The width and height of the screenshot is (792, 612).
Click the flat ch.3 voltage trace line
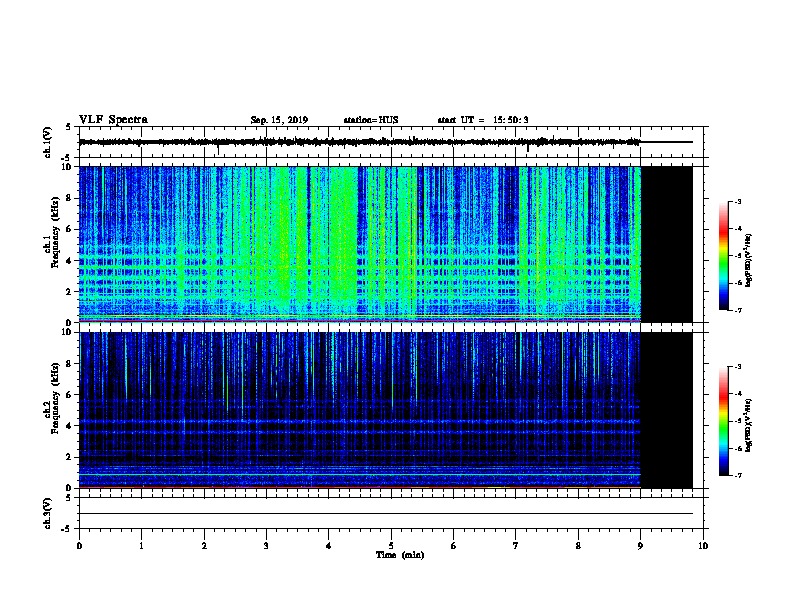tap(386, 514)
